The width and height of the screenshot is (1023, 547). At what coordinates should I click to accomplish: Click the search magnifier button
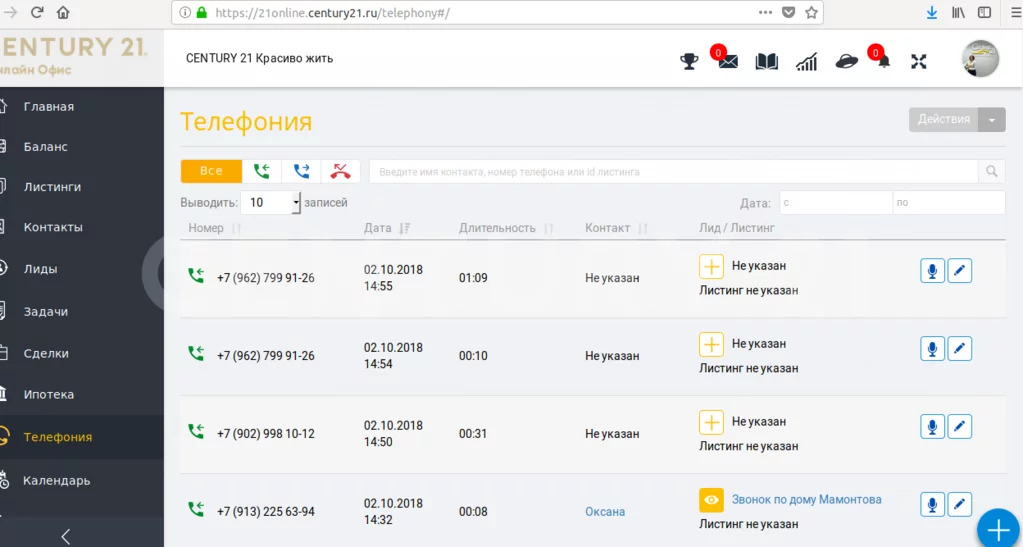click(992, 172)
